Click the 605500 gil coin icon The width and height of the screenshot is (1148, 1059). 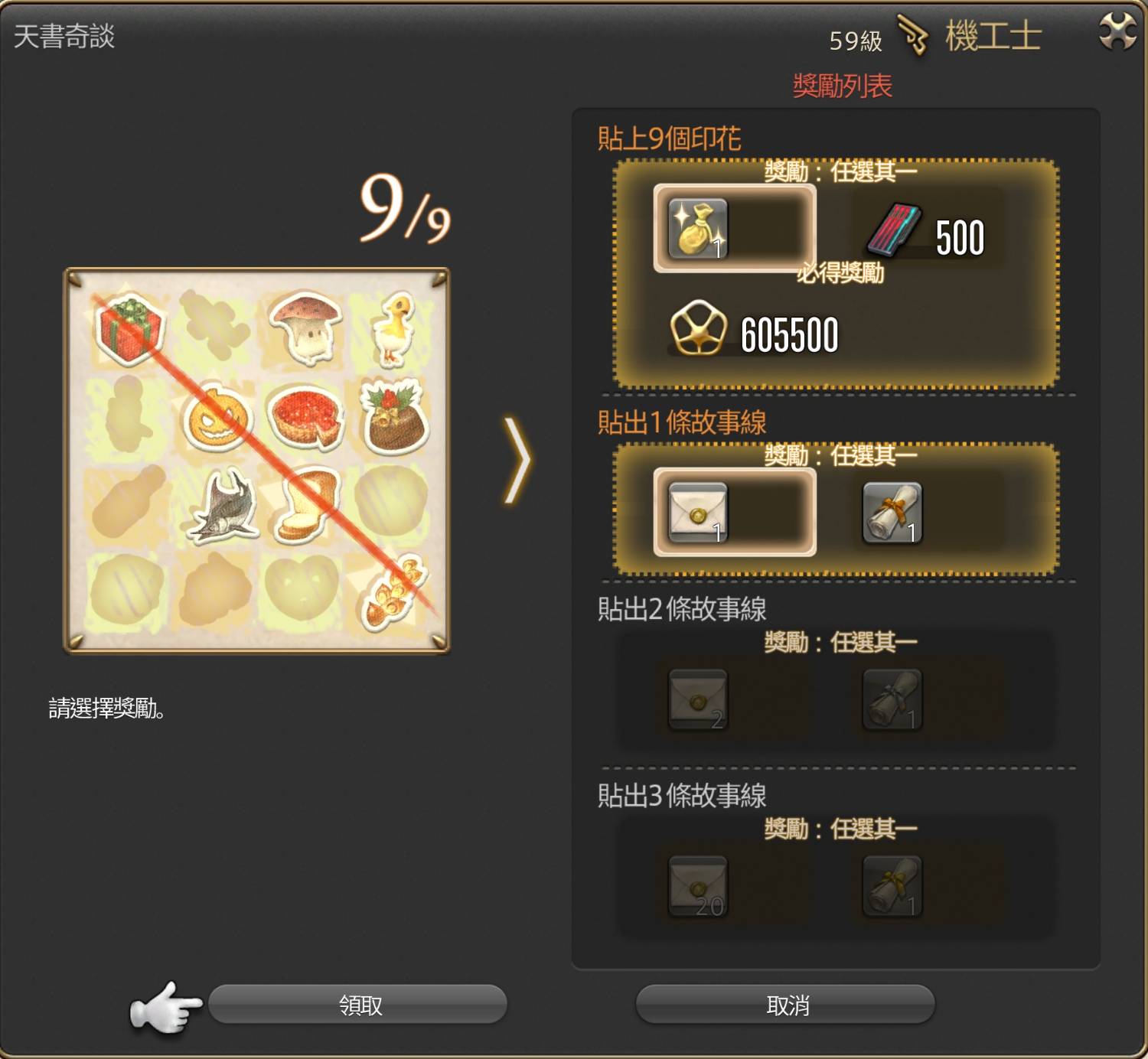(697, 327)
